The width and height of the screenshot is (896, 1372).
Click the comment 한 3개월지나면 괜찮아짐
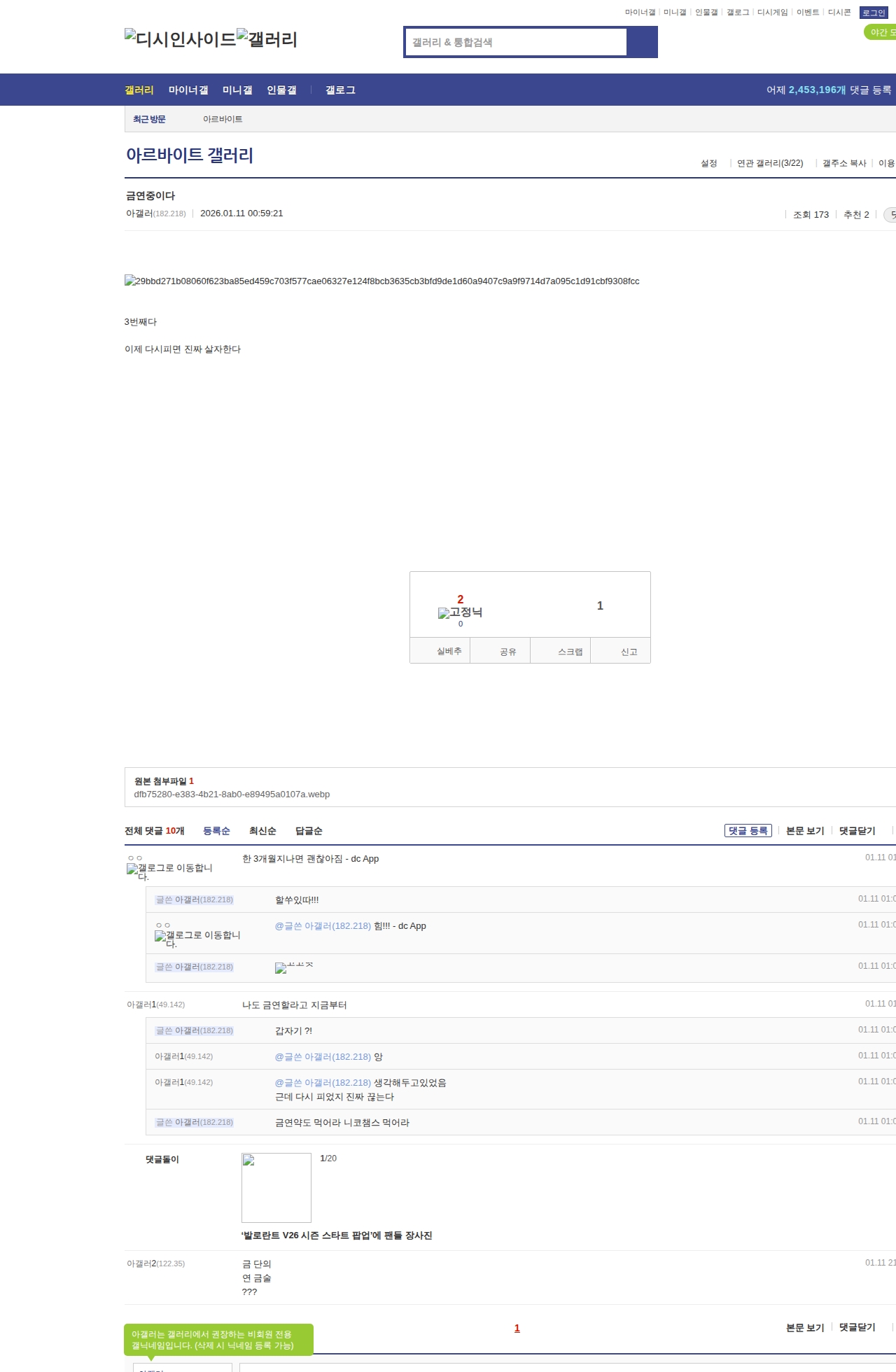pos(310,858)
